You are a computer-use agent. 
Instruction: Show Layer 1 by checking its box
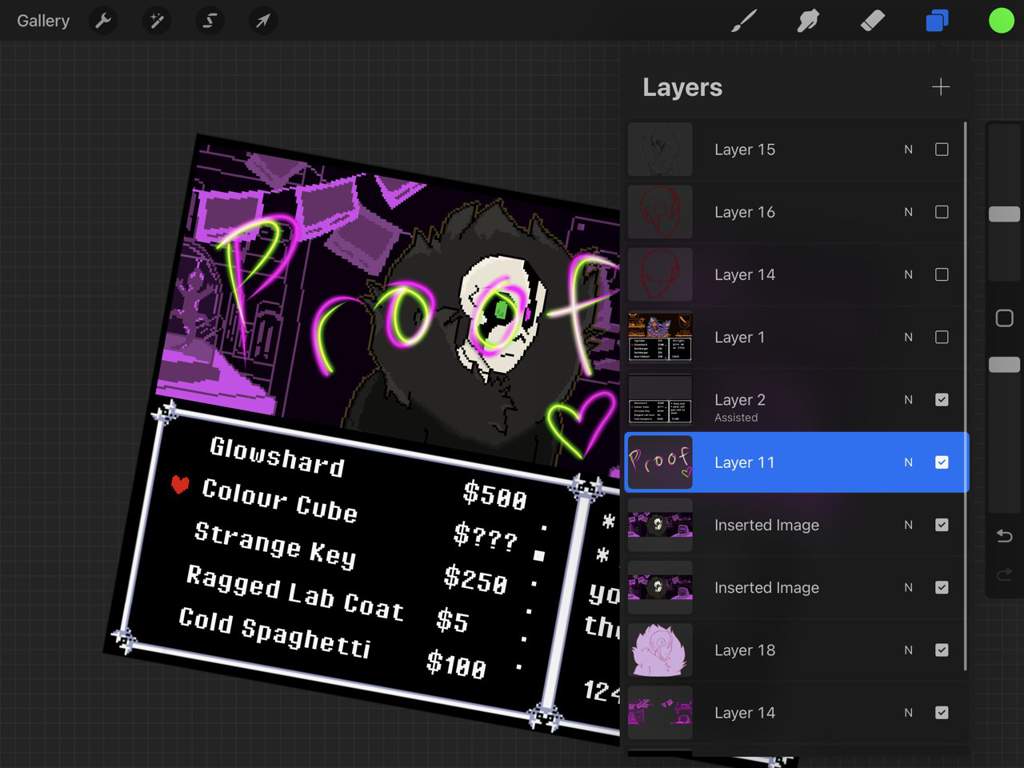point(942,337)
